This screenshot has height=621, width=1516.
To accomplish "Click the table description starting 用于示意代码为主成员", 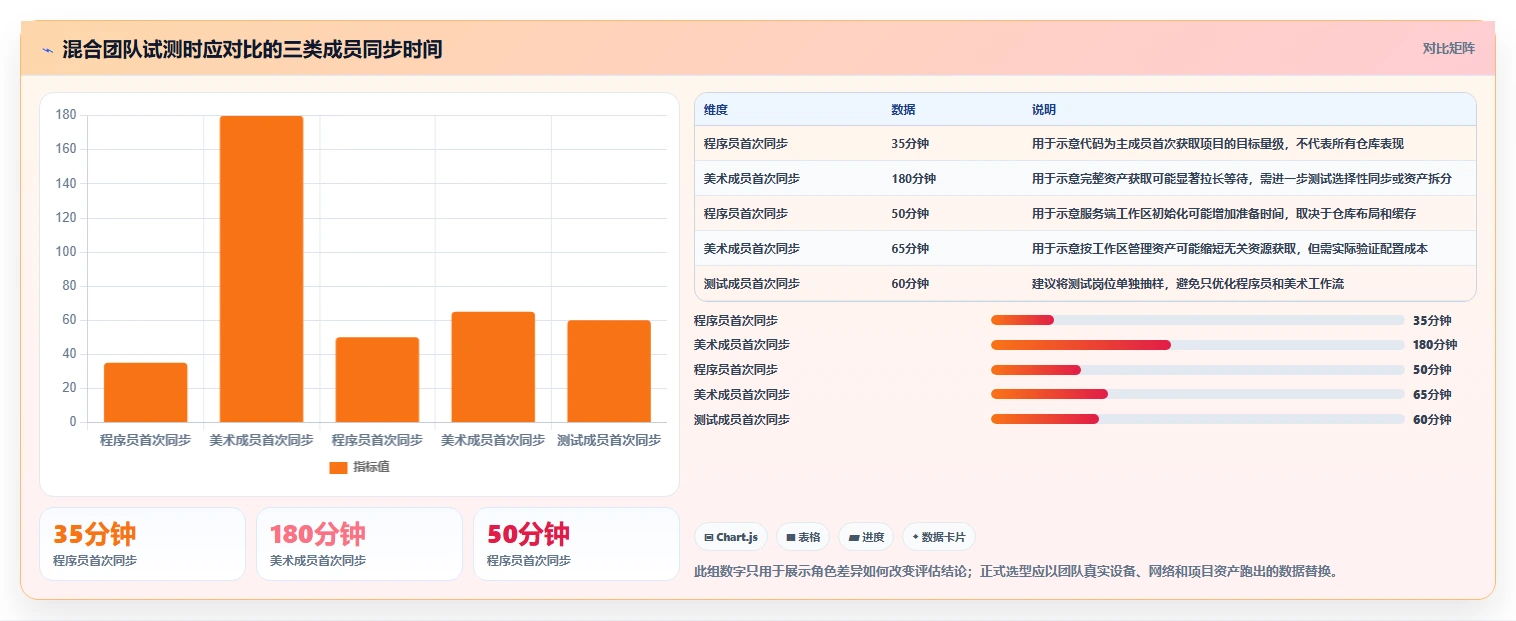I will [x=1218, y=144].
